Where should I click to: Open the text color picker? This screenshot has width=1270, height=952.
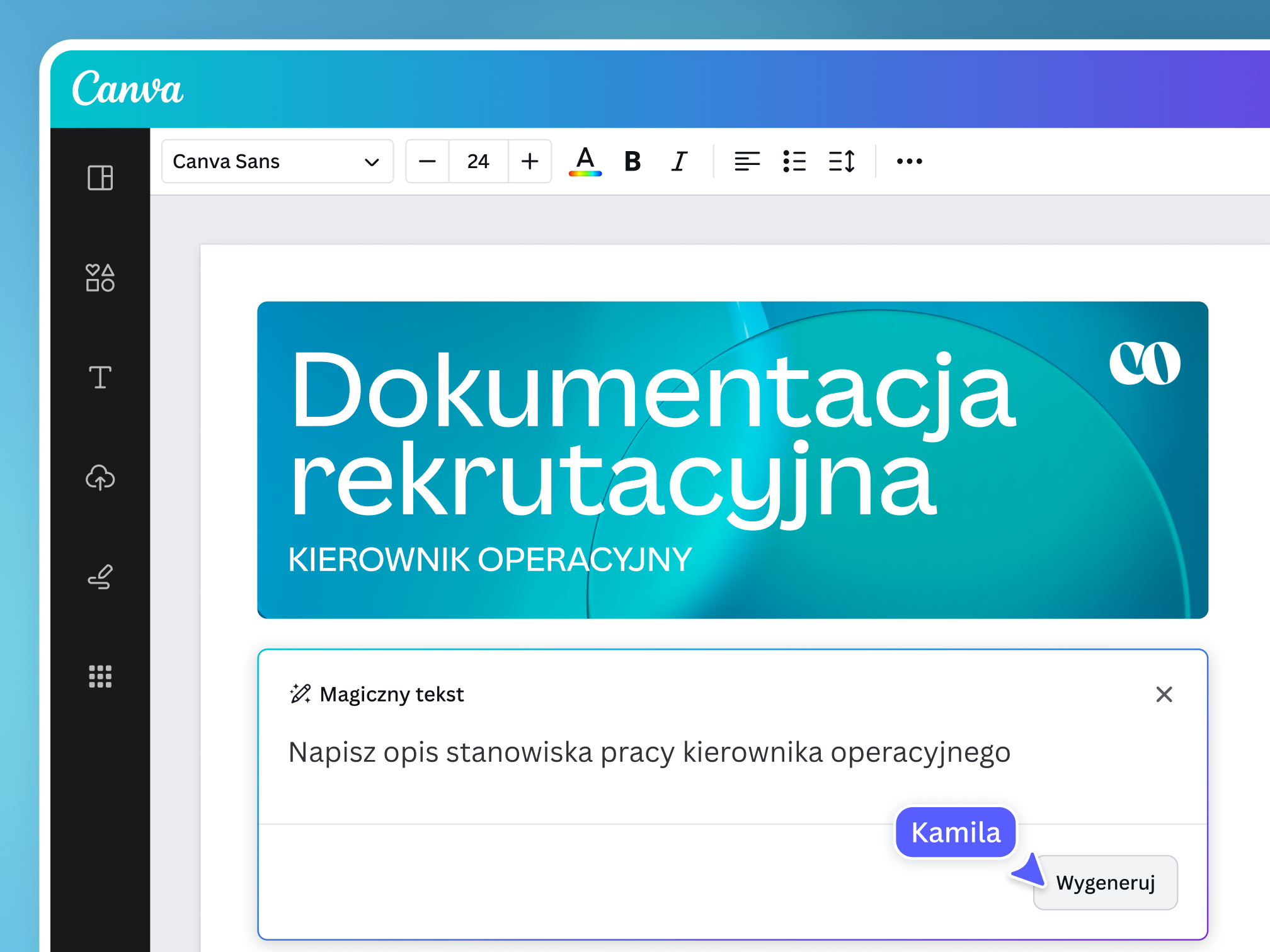pos(585,161)
